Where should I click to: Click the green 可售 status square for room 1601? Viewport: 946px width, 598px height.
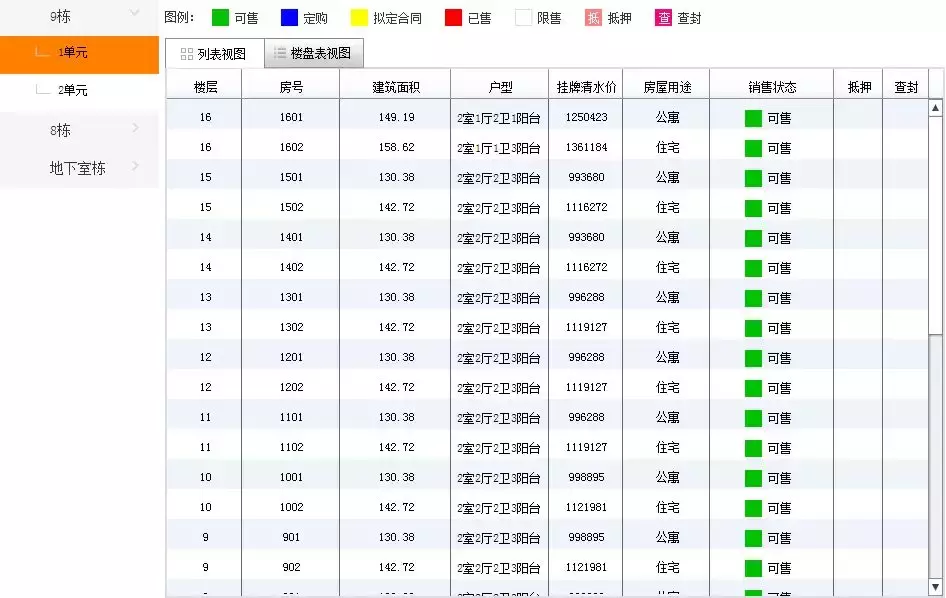pyautogui.click(x=753, y=117)
